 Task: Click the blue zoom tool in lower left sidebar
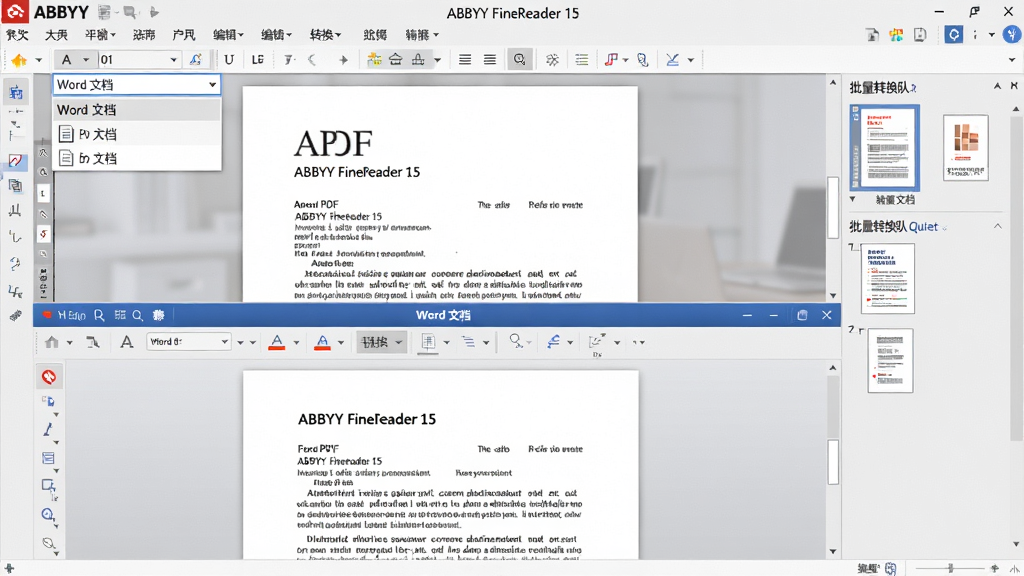pos(48,515)
